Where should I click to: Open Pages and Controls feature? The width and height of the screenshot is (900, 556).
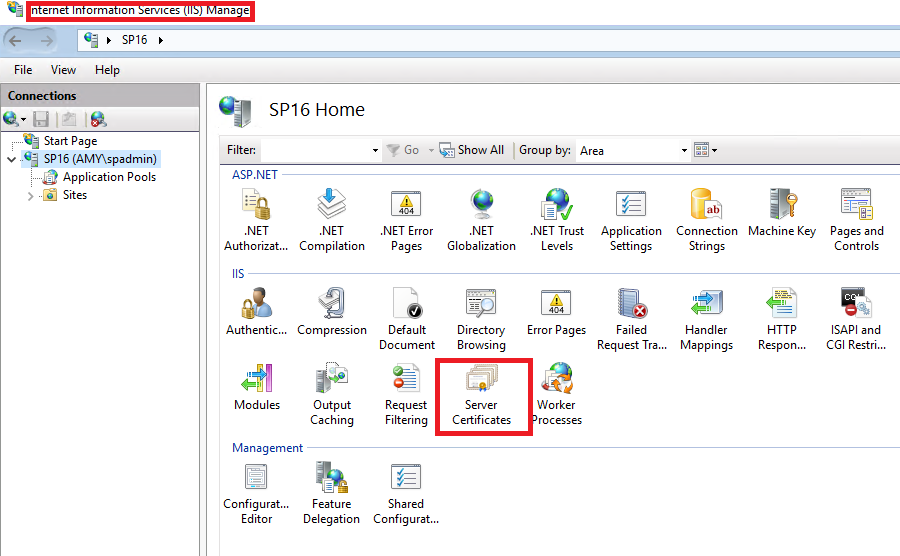pos(856,220)
